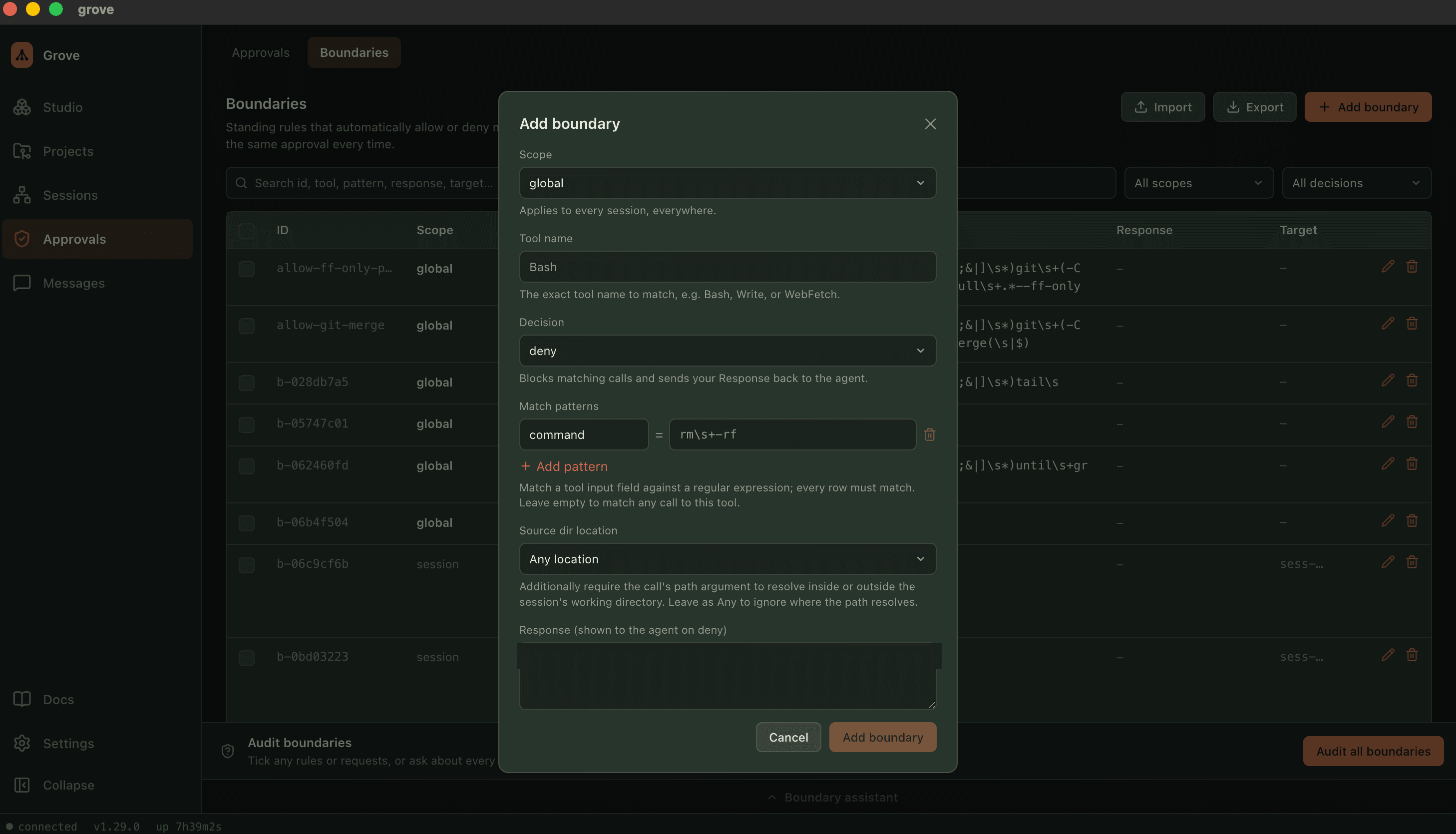Viewport: 1456px width, 834px height.
Task: Toggle the select-all checkbox in table header
Action: tap(247, 231)
